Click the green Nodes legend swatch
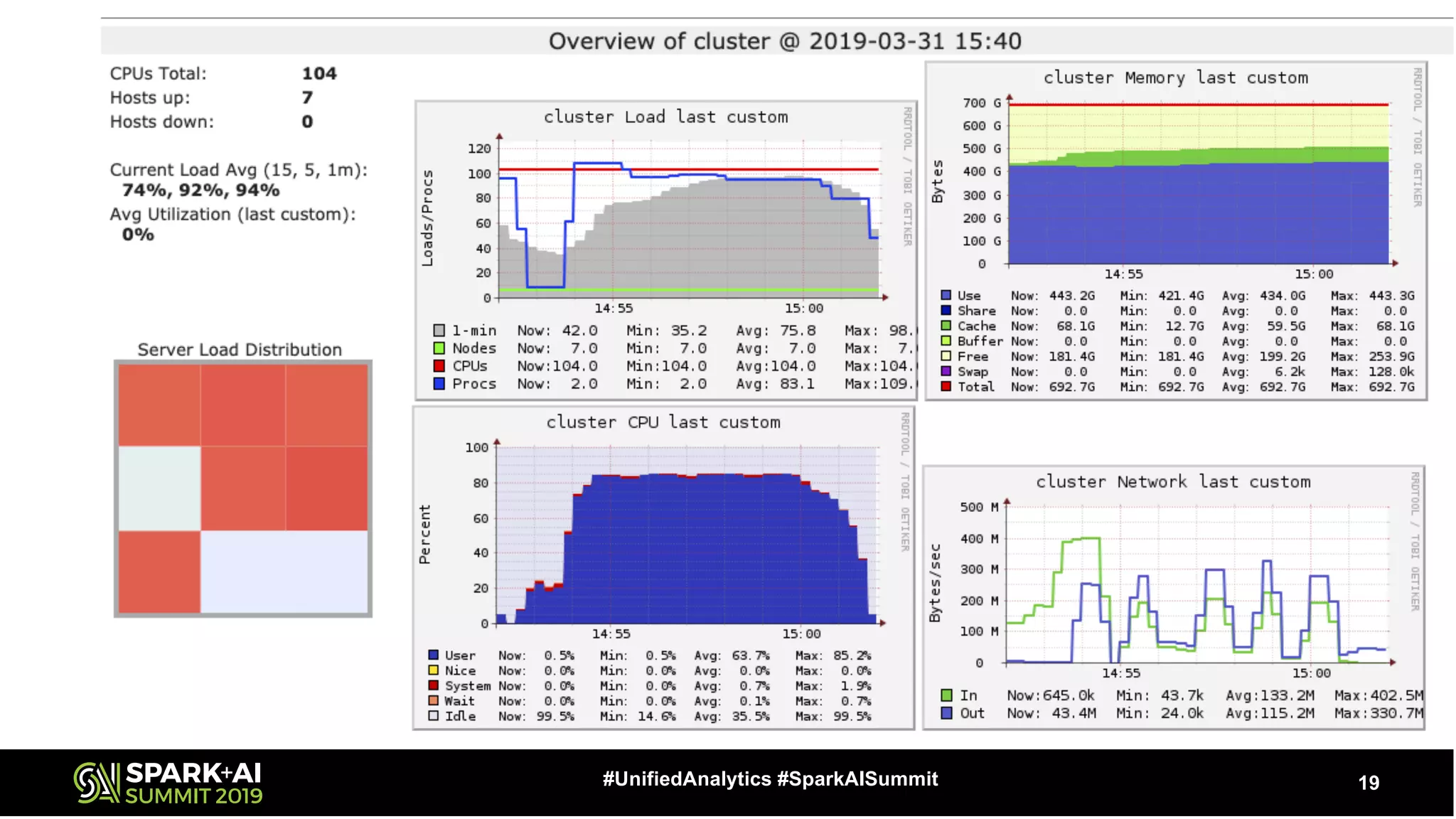 [x=439, y=348]
